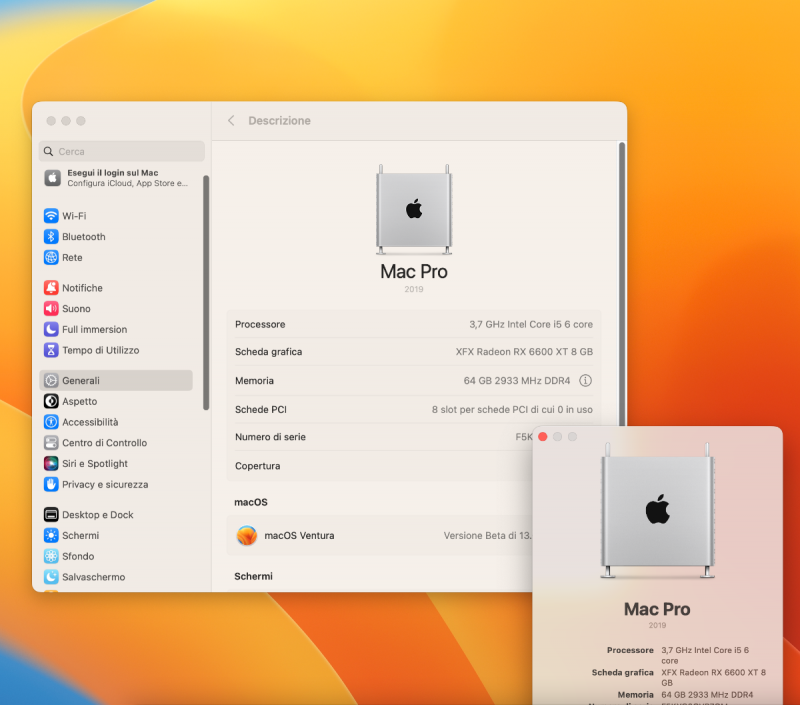Go back using the Descrizione chevron
Viewport: 800px width, 705px height.
point(231,120)
